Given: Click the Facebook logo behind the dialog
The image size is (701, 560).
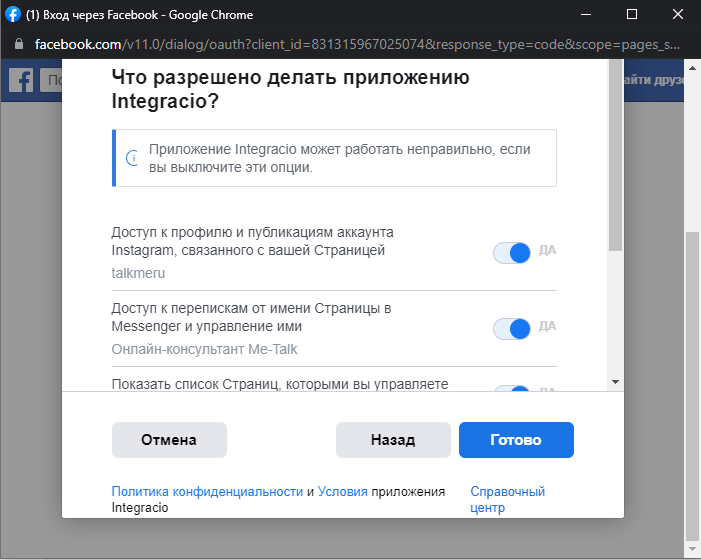Looking at the screenshot, I should pyautogui.click(x=21, y=80).
